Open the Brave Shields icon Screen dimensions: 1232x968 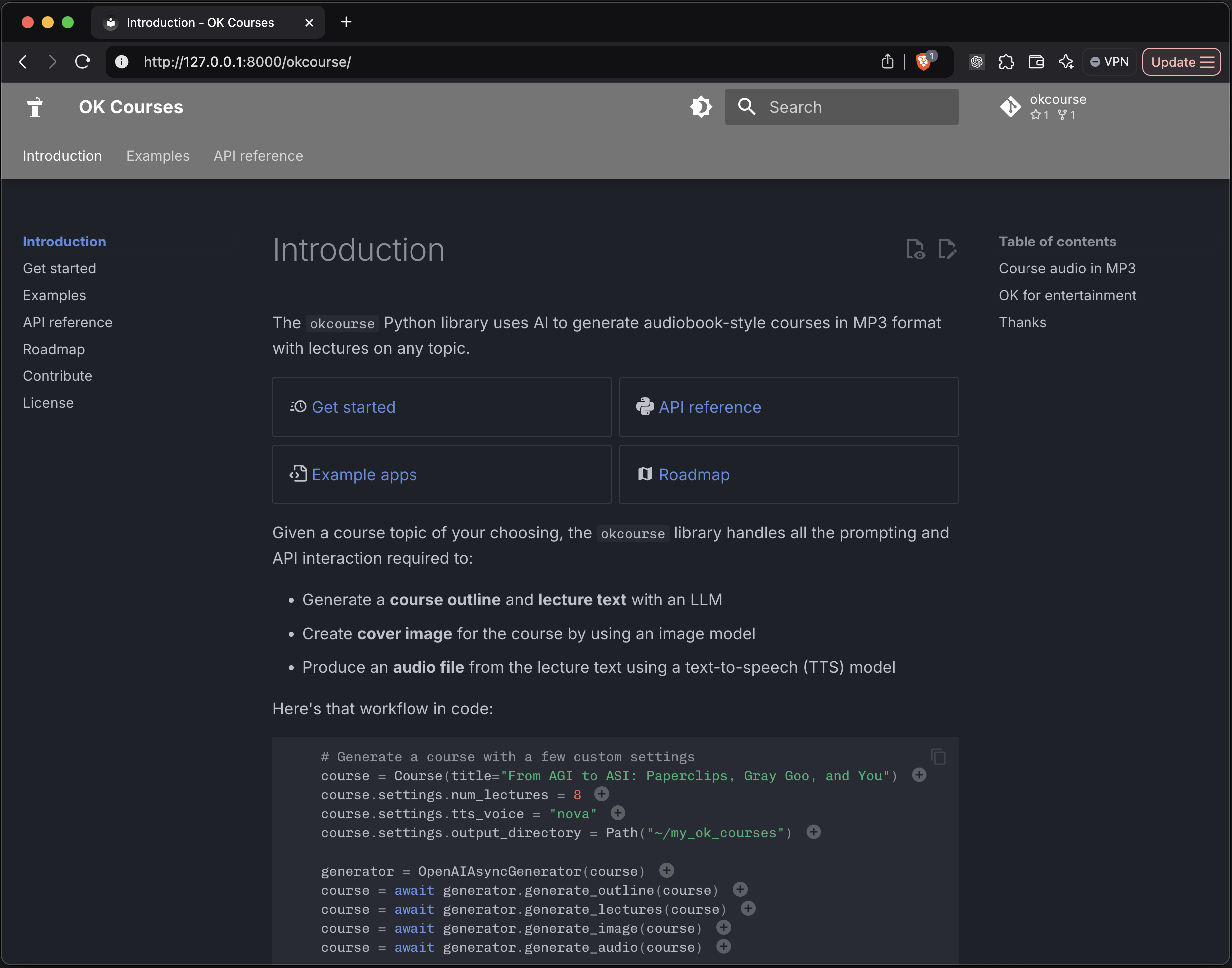click(x=923, y=61)
